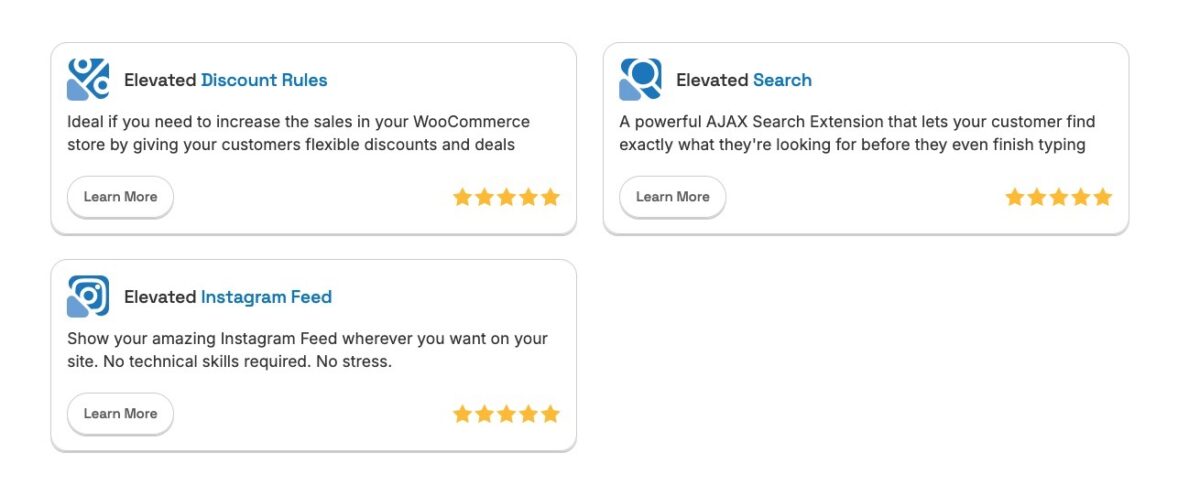The width and height of the screenshot is (1200, 496).
Task: Click the Elevated Discount Rules plugin icon
Action: click(x=88, y=79)
